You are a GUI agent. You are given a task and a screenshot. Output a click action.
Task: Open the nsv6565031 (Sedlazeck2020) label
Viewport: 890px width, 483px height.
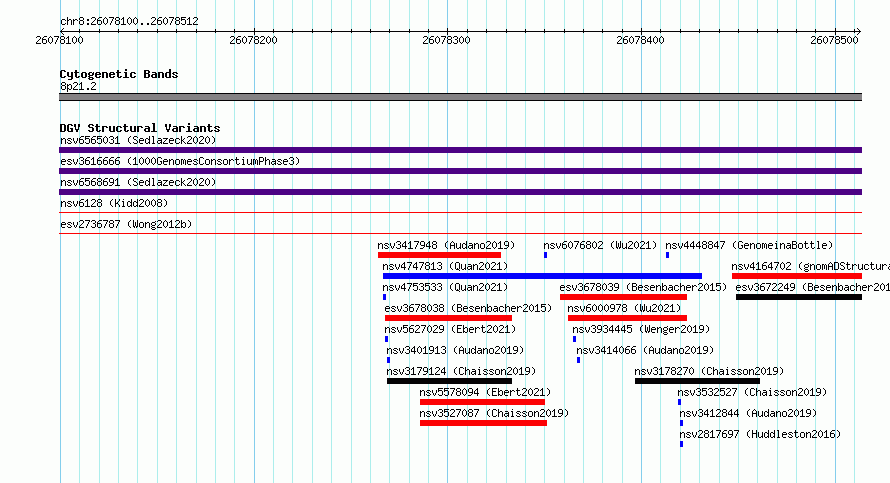[x=138, y=140]
